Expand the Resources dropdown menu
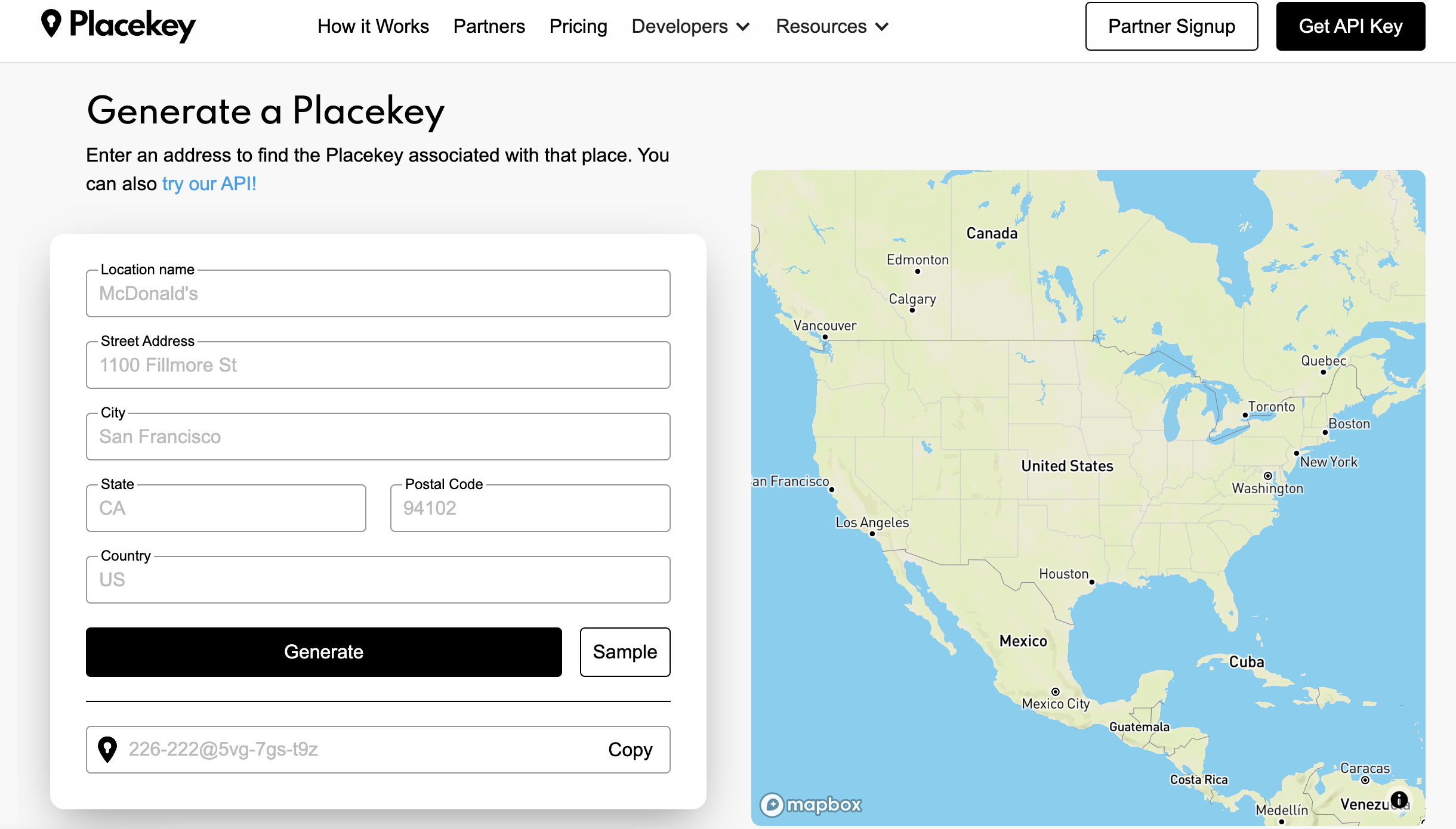The image size is (1456, 829). 831,26
